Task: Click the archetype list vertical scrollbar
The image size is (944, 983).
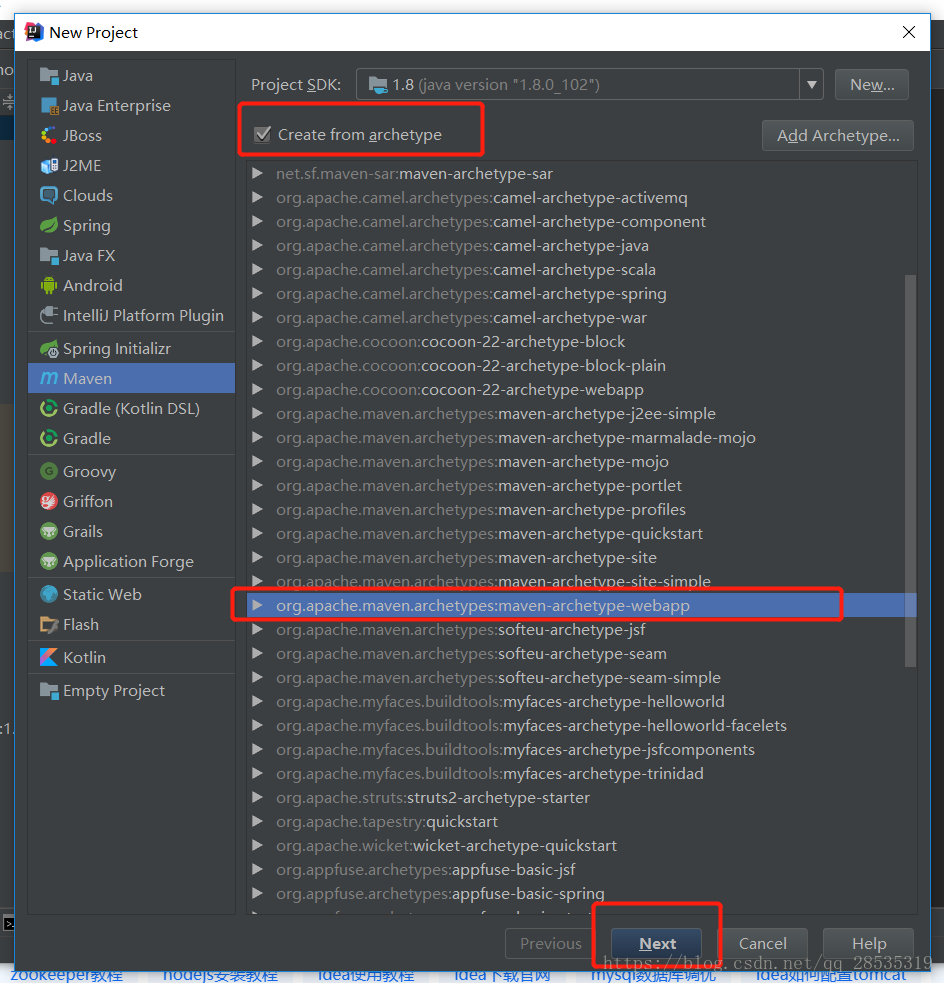Action: point(911,470)
